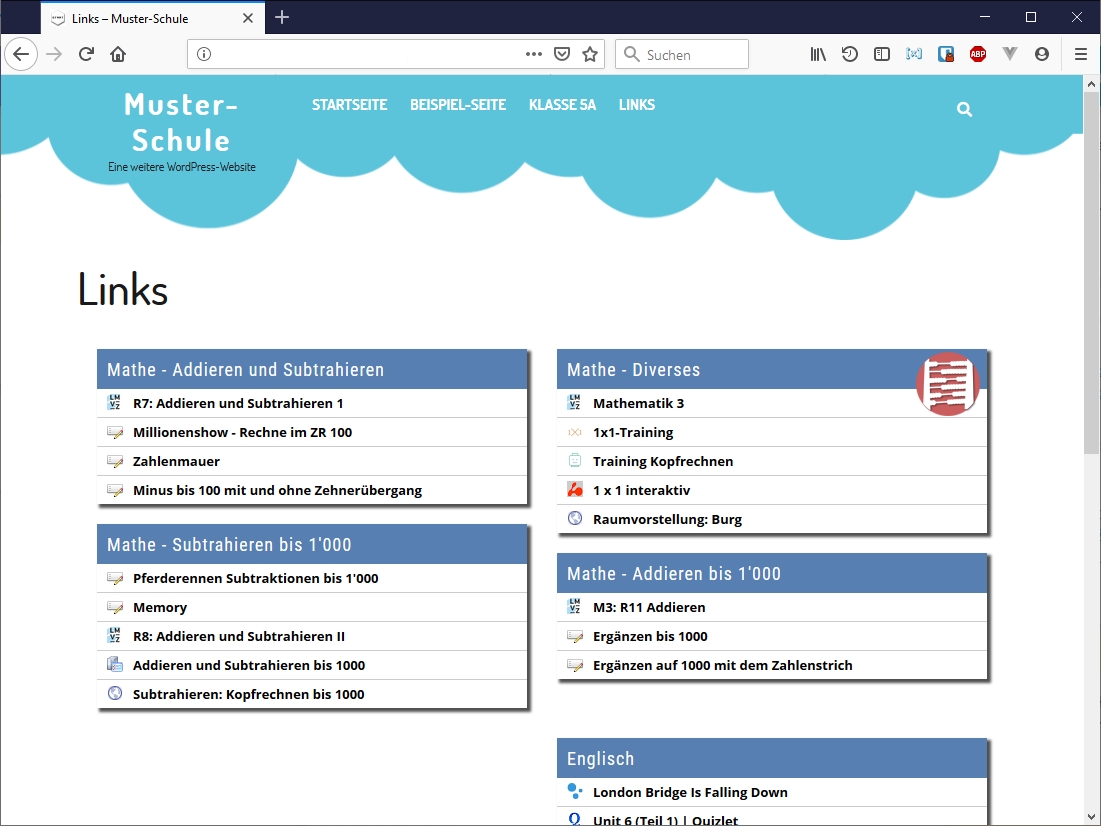Save page to Pocket
This screenshot has width=1101, height=826.
click(x=562, y=54)
